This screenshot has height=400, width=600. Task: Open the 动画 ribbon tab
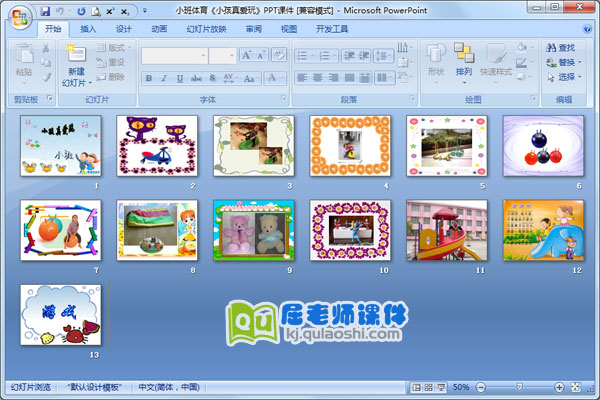pyautogui.click(x=159, y=29)
